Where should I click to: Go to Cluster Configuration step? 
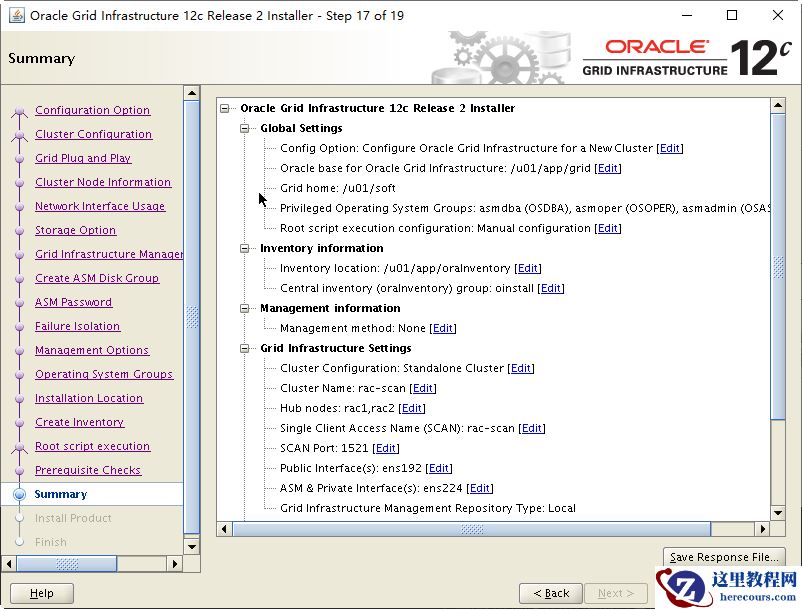click(x=94, y=134)
